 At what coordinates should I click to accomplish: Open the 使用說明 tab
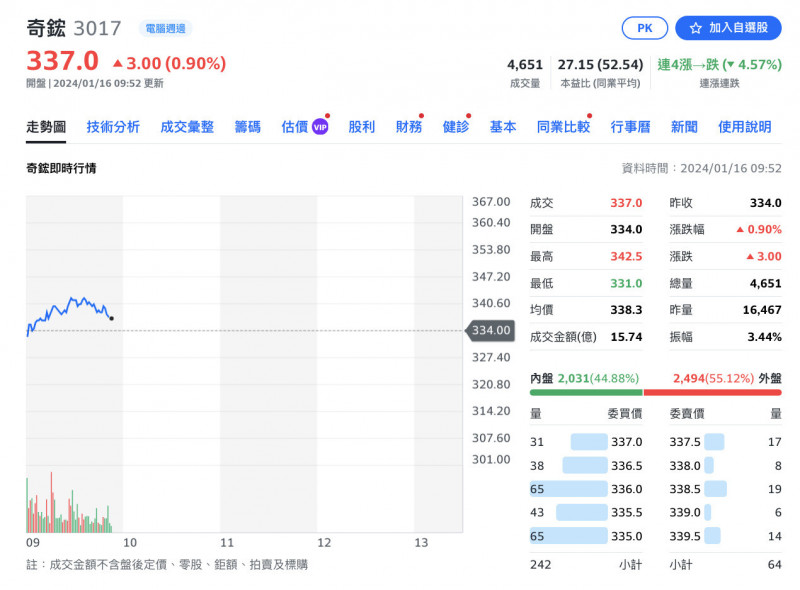(x=744, y=127)
